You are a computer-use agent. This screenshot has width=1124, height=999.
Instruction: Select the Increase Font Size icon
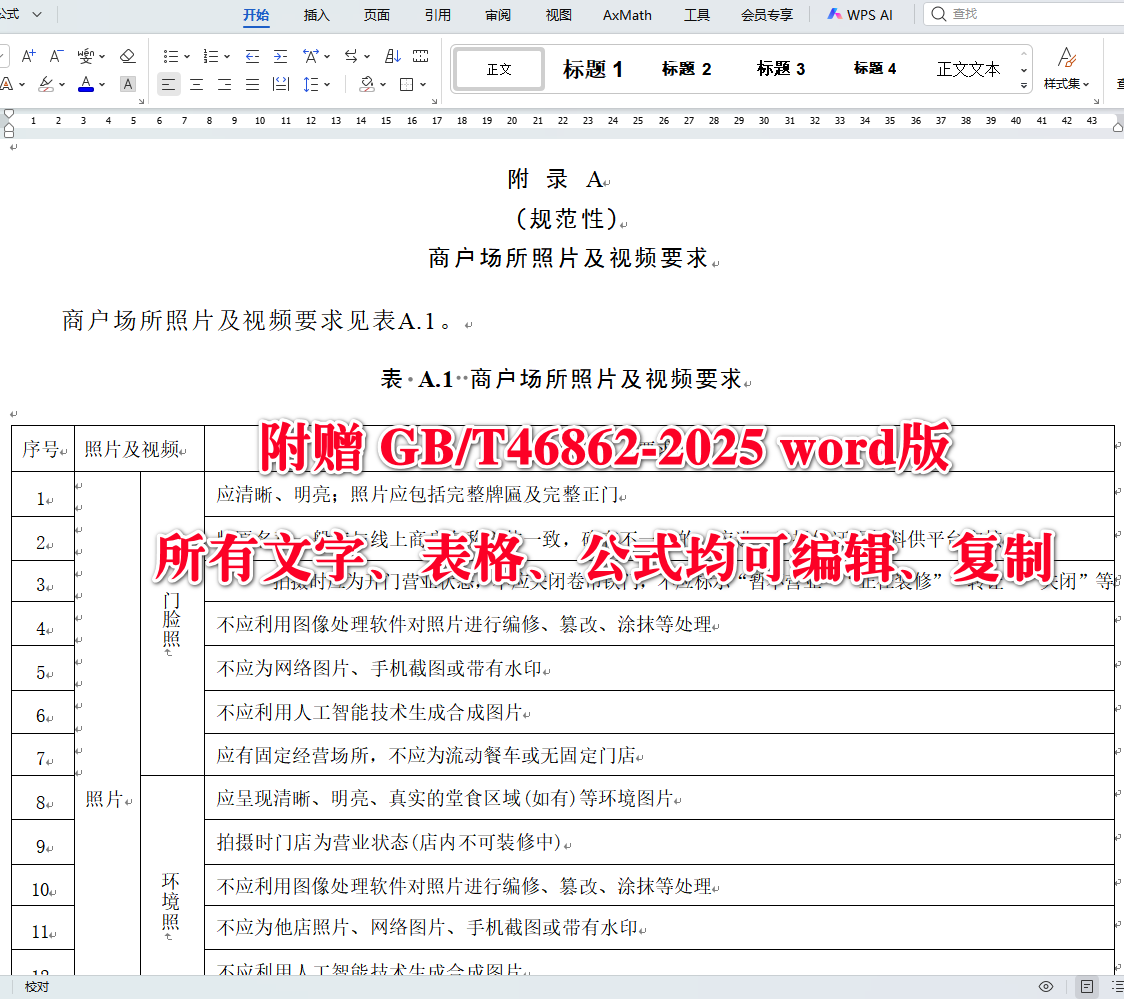click(x=28, y=56)
